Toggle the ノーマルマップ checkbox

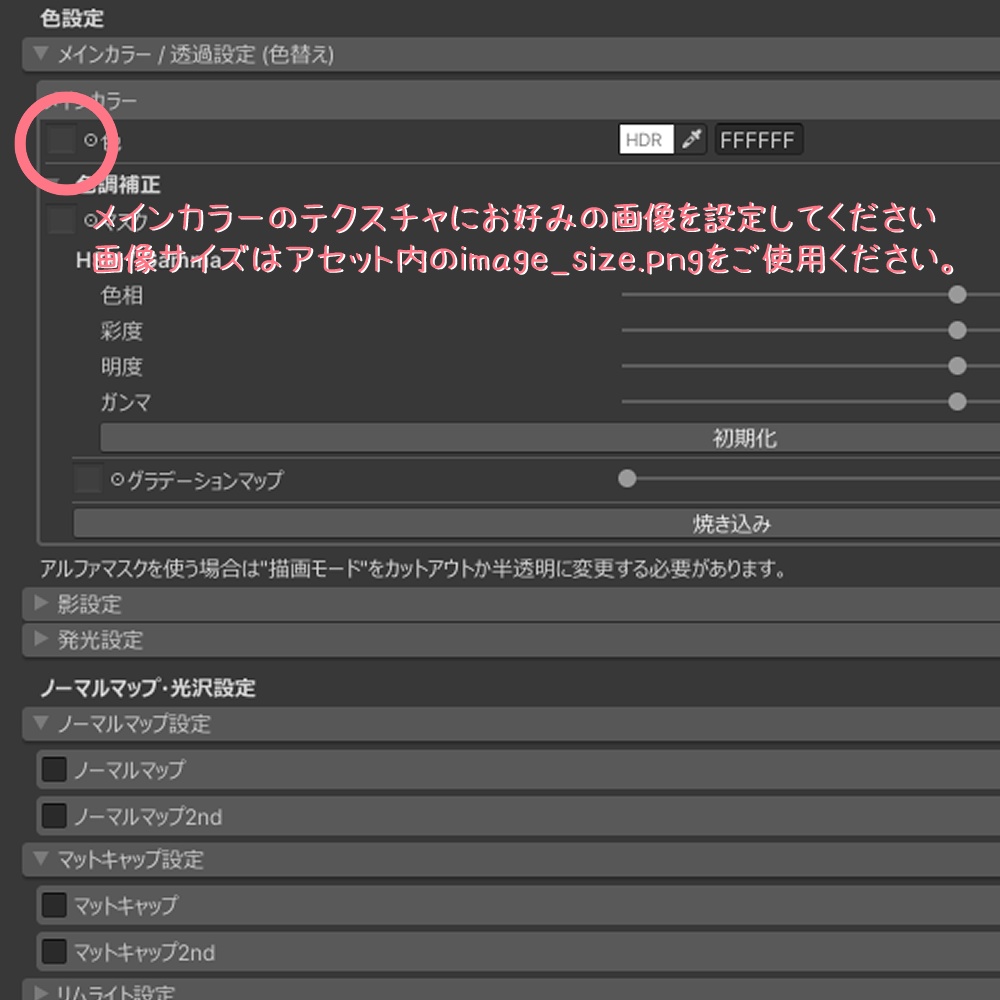pos(55,770)
